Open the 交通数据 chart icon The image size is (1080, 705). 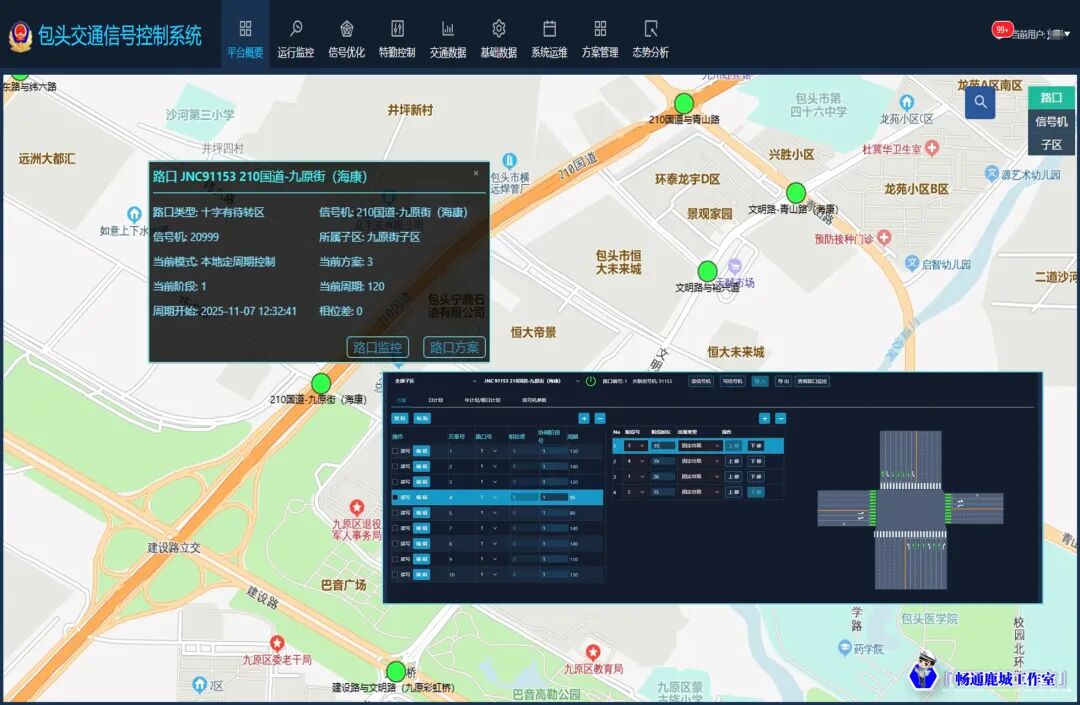coord(448,30)
